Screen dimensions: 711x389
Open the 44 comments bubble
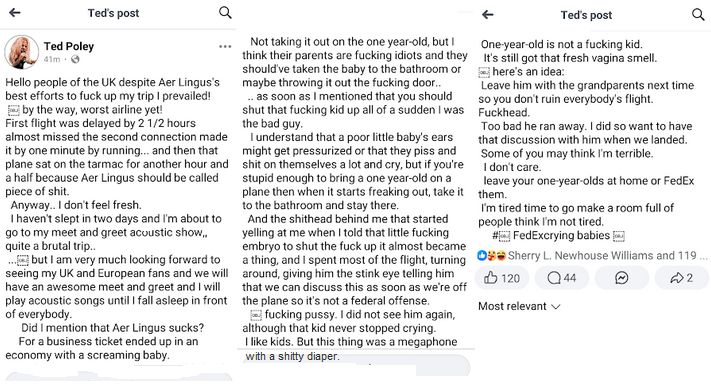click(x=561, y=277)
